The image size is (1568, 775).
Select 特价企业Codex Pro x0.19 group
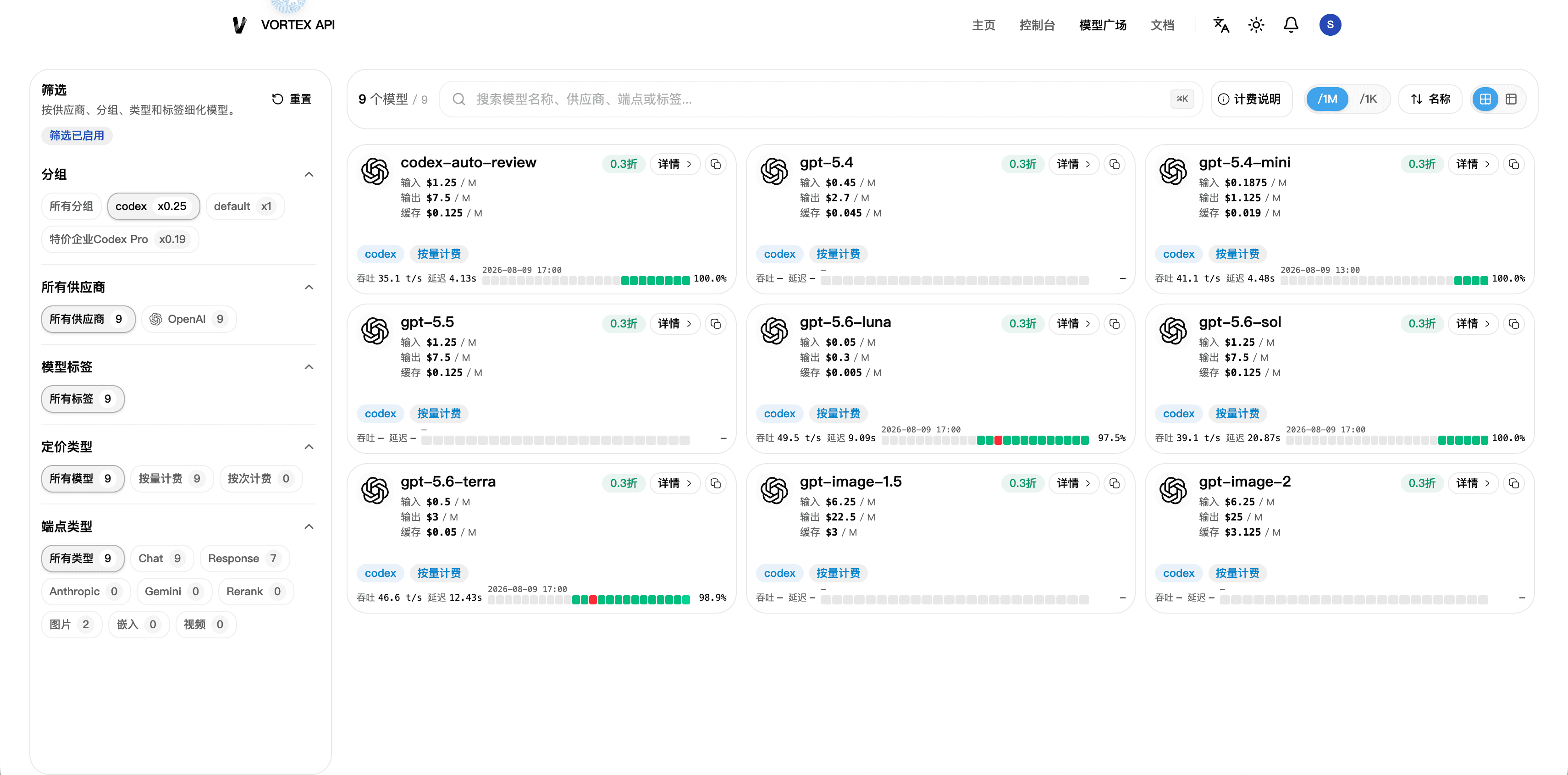120,239
